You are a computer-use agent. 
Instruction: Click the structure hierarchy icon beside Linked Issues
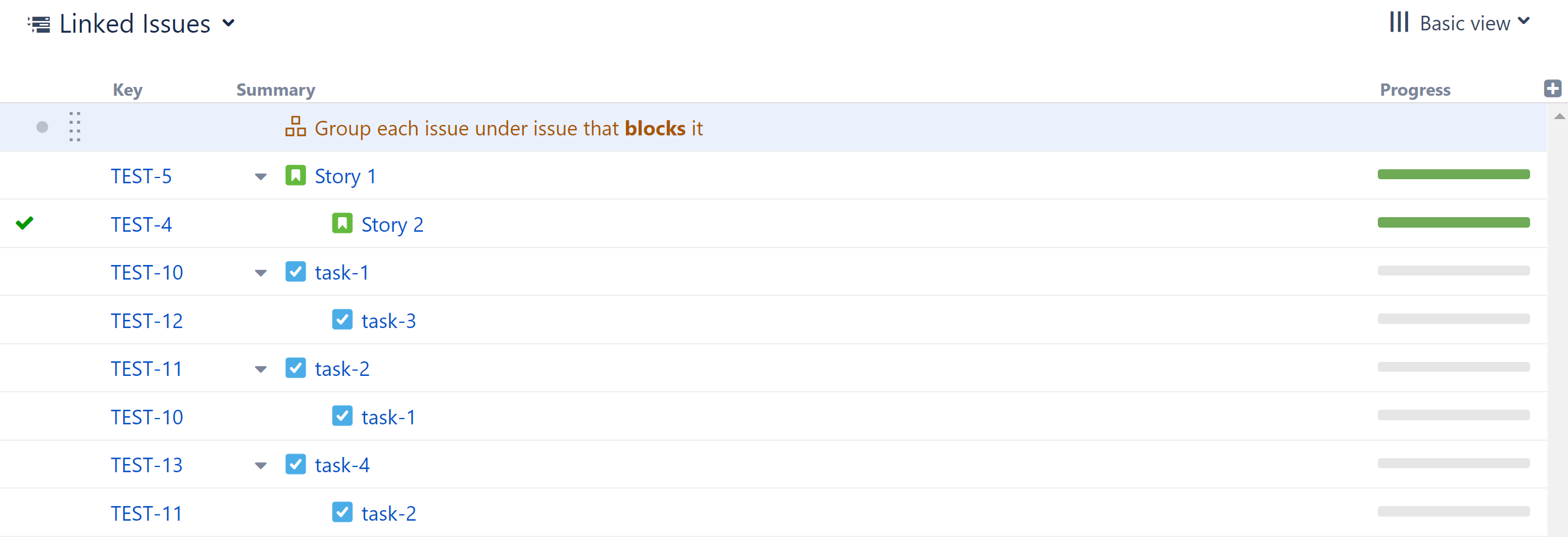click(x=39, y=23)
